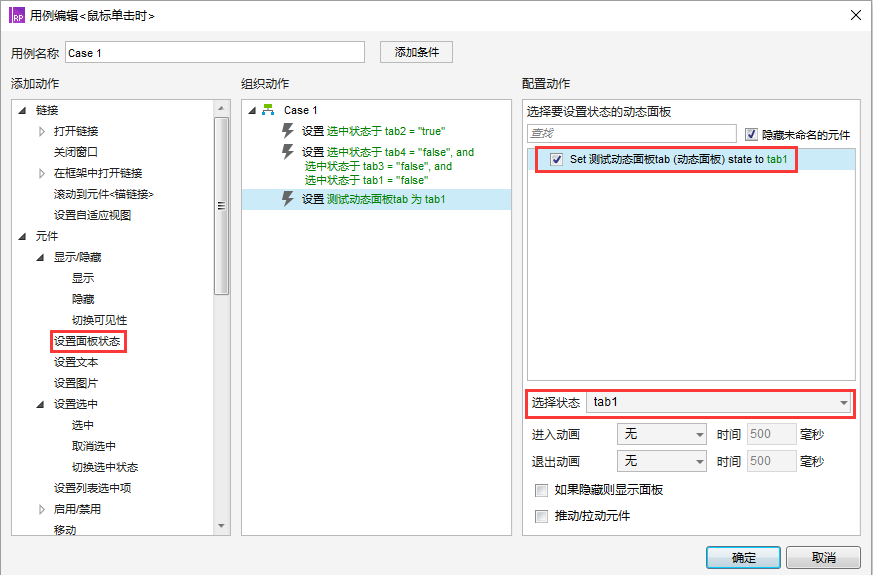Click the 添加动作 scrollbar thumb

222,205
